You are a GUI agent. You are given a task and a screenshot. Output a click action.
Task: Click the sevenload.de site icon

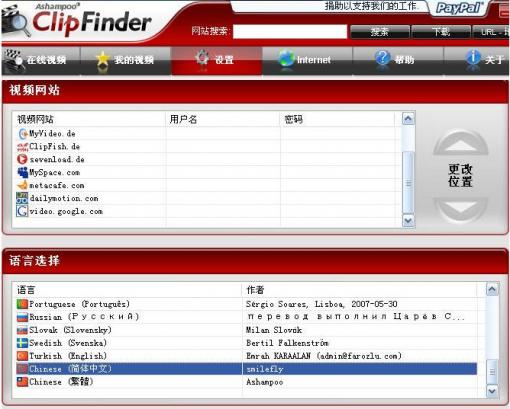pyautogui.click(x=23, y=159)
